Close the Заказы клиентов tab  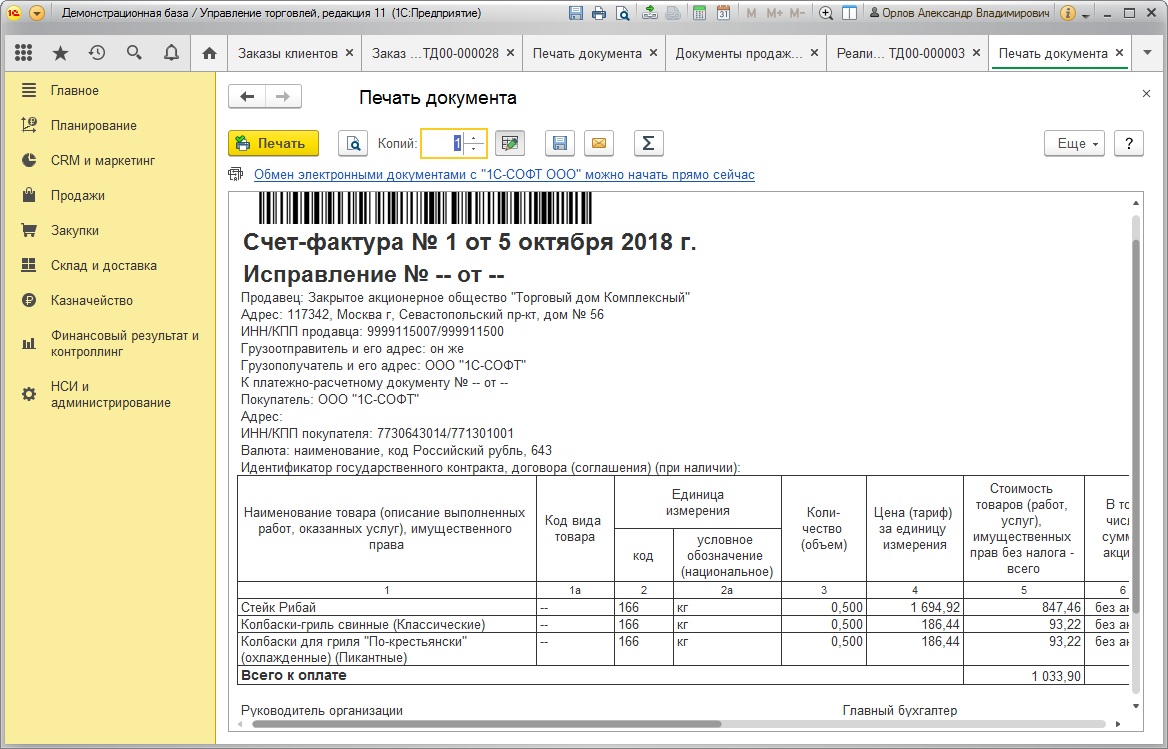(349, 53)
